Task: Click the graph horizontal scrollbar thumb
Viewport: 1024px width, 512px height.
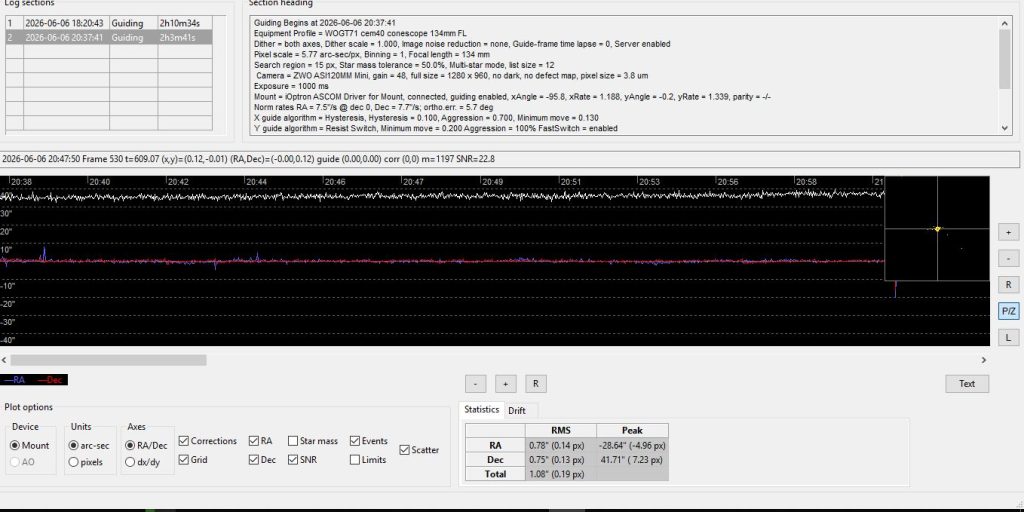Action: (x=108, y=360)
